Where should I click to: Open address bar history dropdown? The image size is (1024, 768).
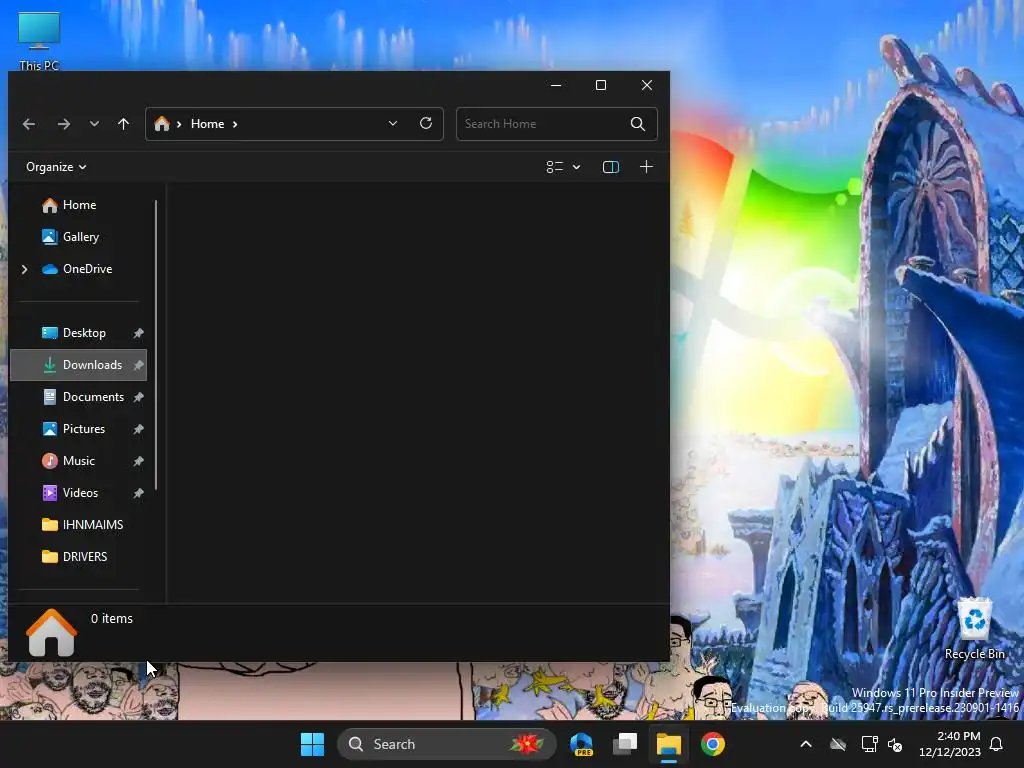click(392, 123)
